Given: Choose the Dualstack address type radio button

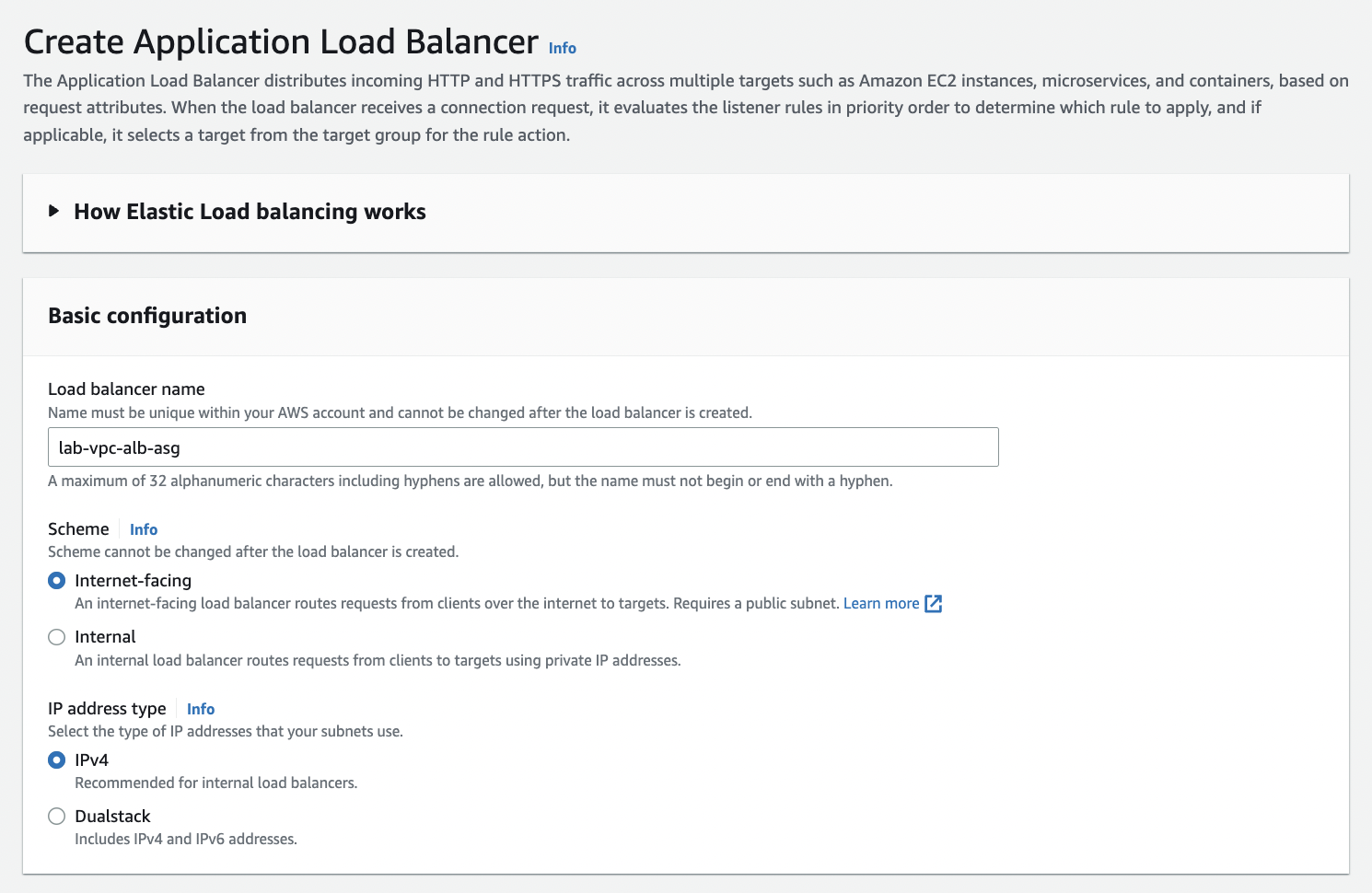Looking at the screenshot, I should pos(57,817).
